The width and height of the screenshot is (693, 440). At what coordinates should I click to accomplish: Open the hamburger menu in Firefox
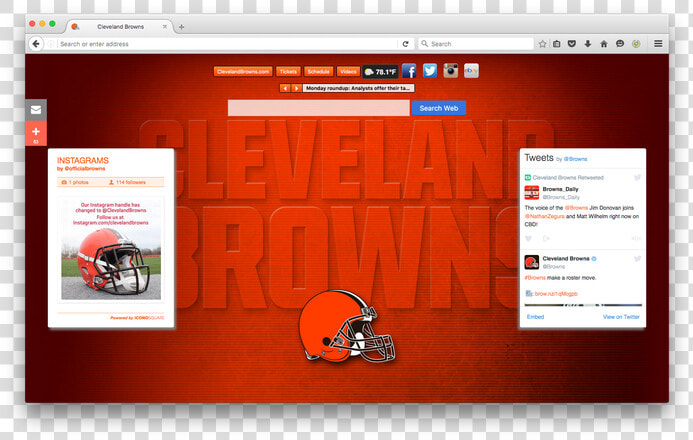(x=658, y=44)
